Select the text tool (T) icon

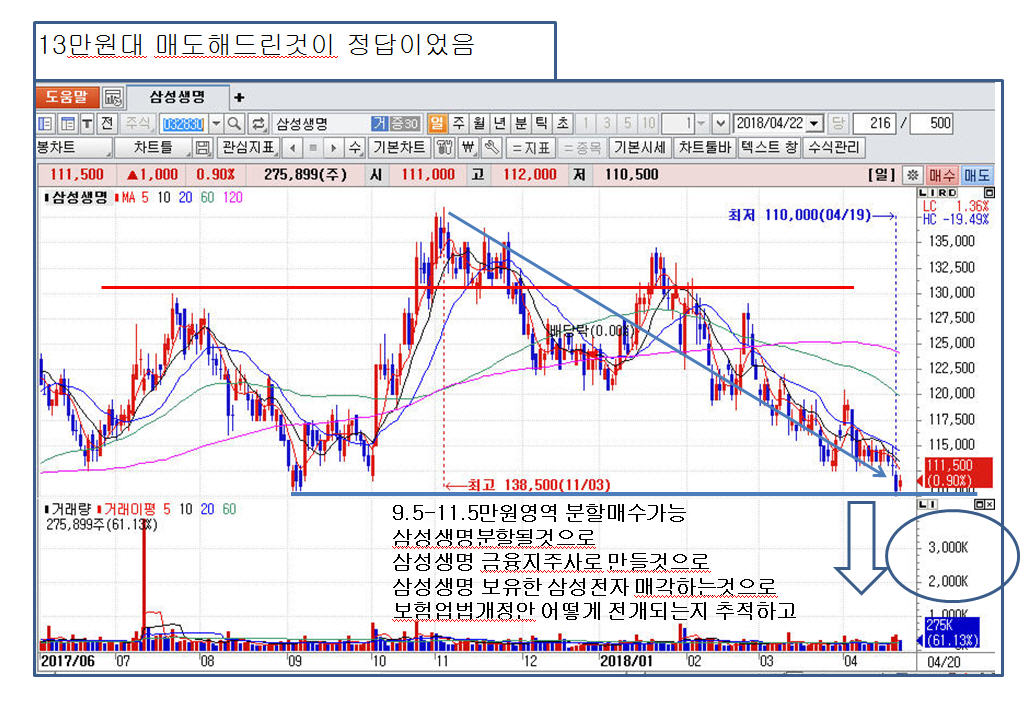click(88, 124)
